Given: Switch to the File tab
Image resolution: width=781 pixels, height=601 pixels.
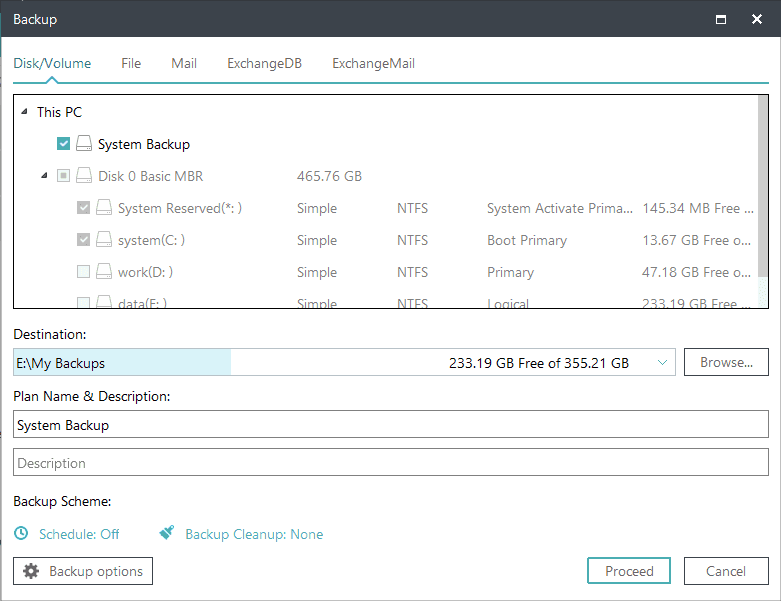Looking at the screenshot, I should tap(131, 63).
